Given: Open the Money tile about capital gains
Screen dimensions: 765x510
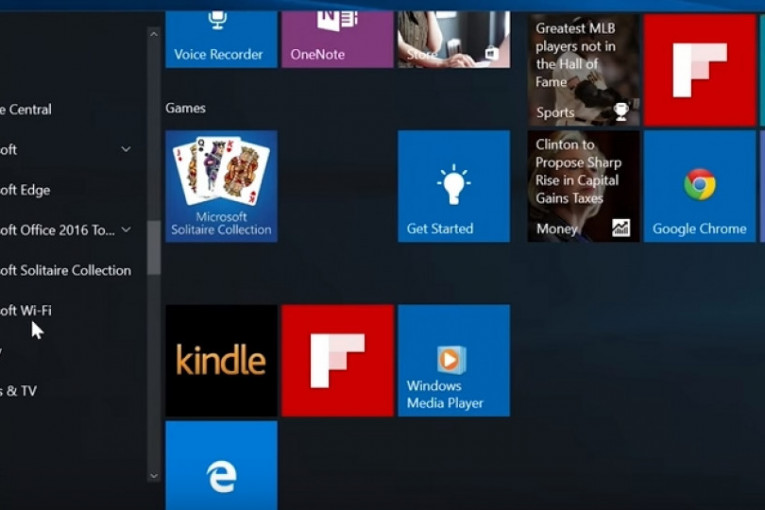Looking at the screenshot, I should 584,186.
